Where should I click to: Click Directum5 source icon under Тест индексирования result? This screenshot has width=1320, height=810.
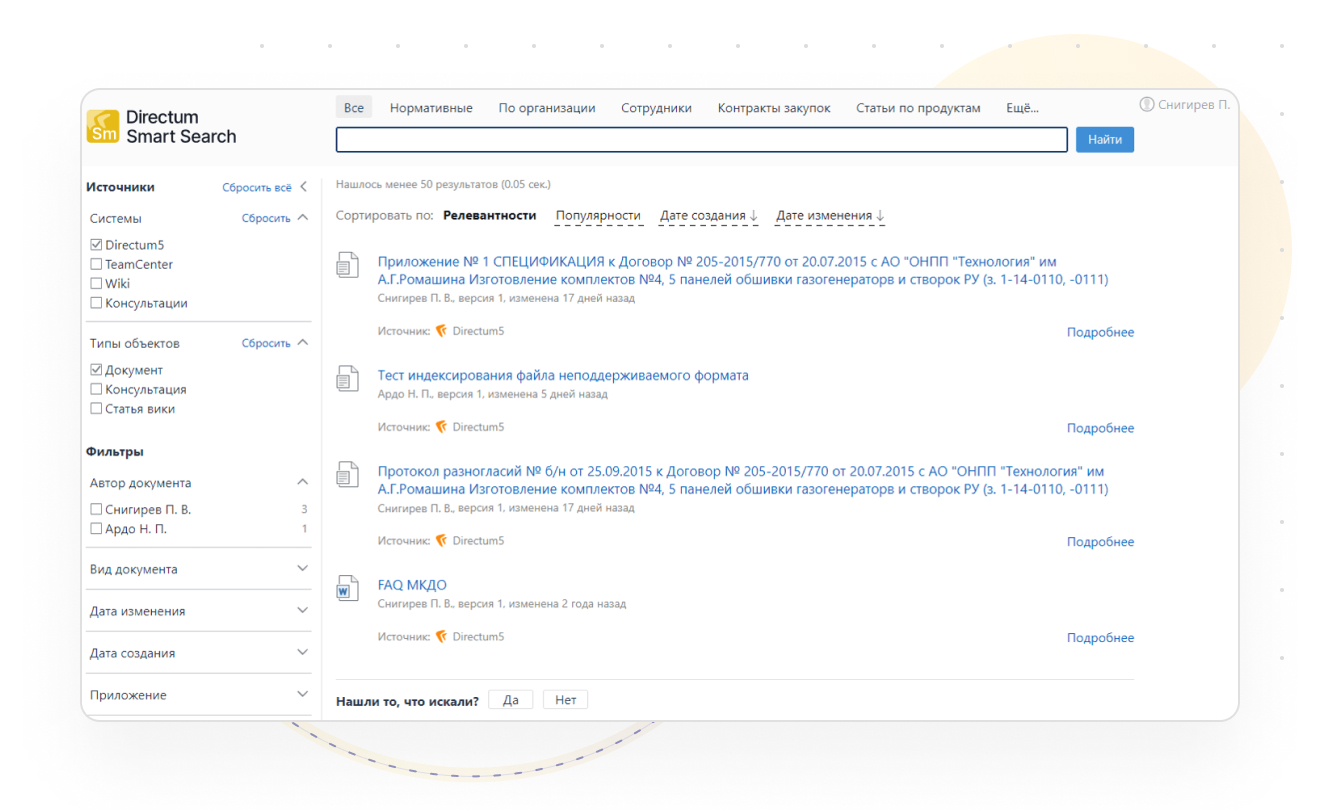pos(441,427)
